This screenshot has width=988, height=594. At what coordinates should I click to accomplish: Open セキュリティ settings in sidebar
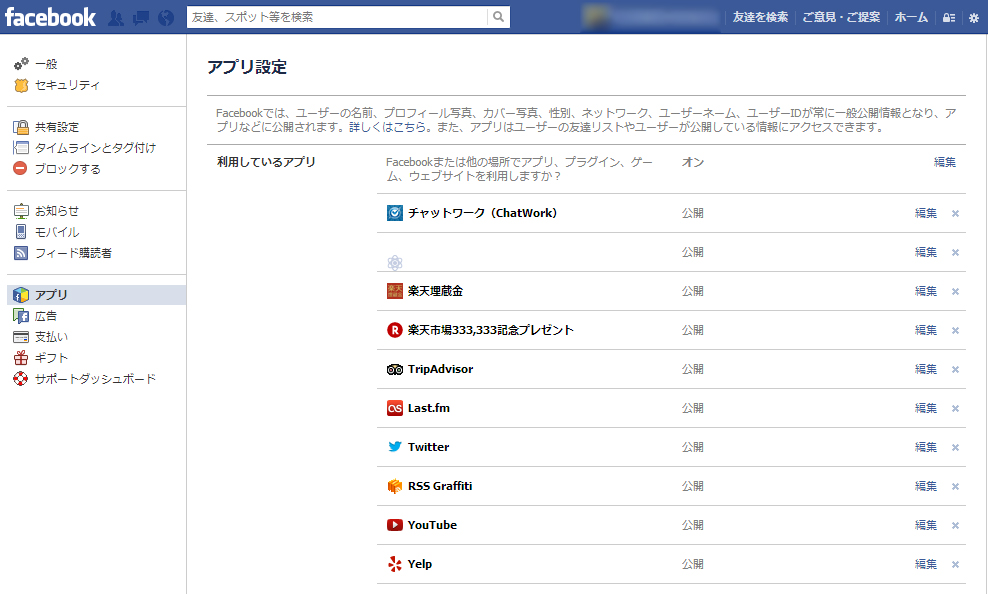click(67, 85)
